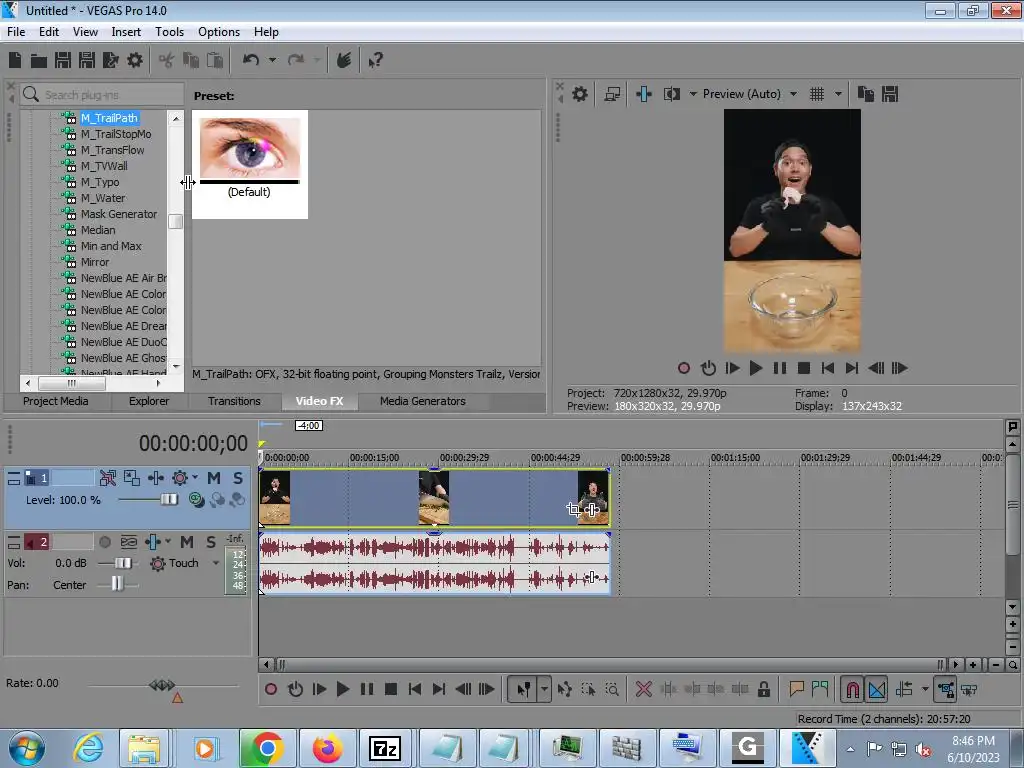Open Audio Track FX on track 2

point(152,542)
